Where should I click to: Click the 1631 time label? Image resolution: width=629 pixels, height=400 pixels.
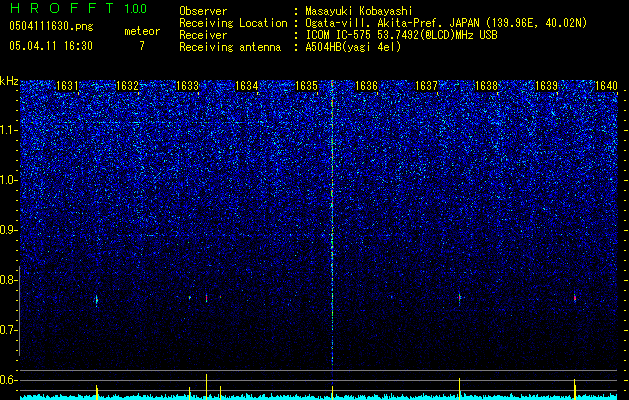coord(67,86)
